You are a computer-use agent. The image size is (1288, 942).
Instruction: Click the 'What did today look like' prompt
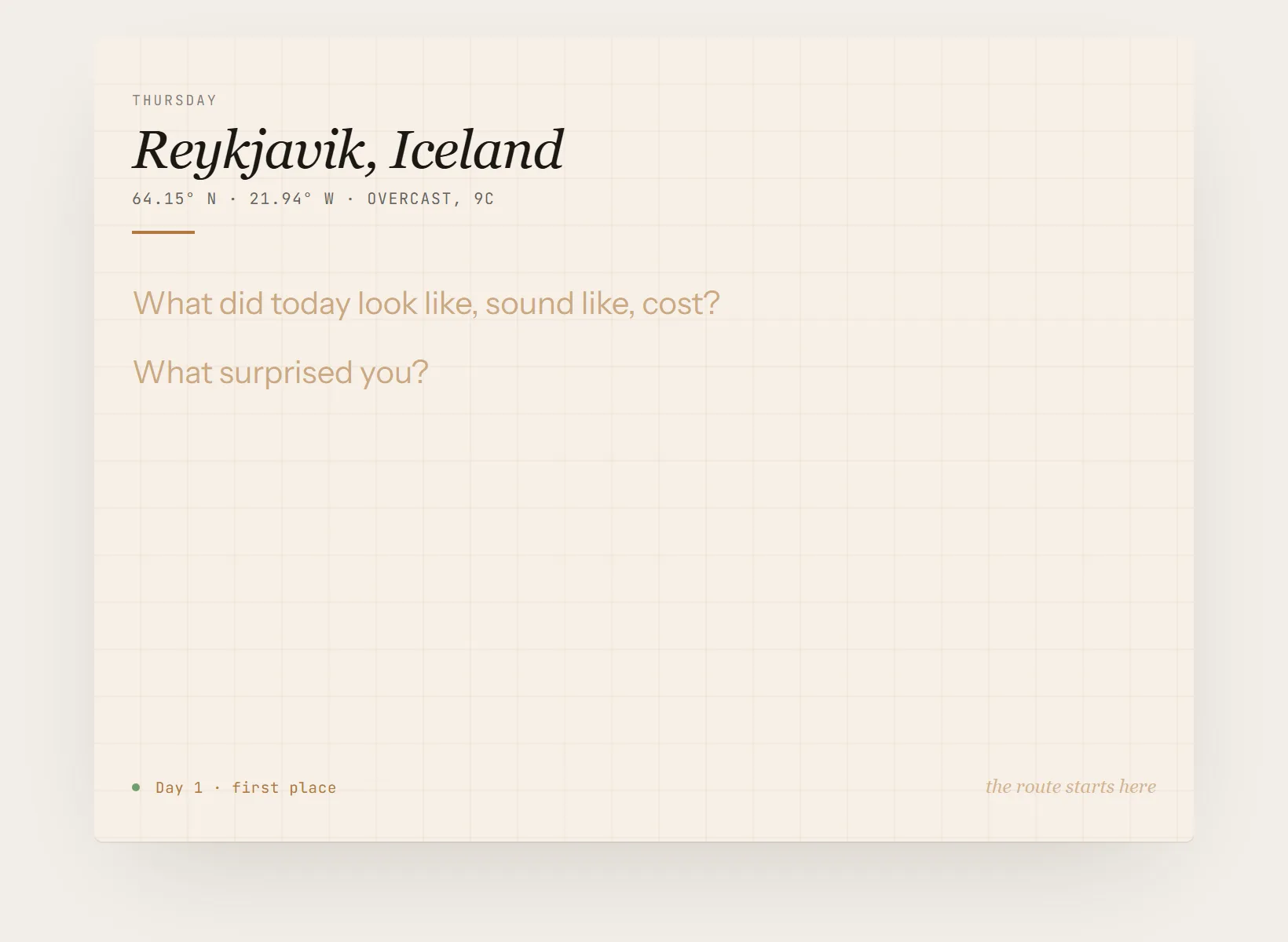pos(426,303)
